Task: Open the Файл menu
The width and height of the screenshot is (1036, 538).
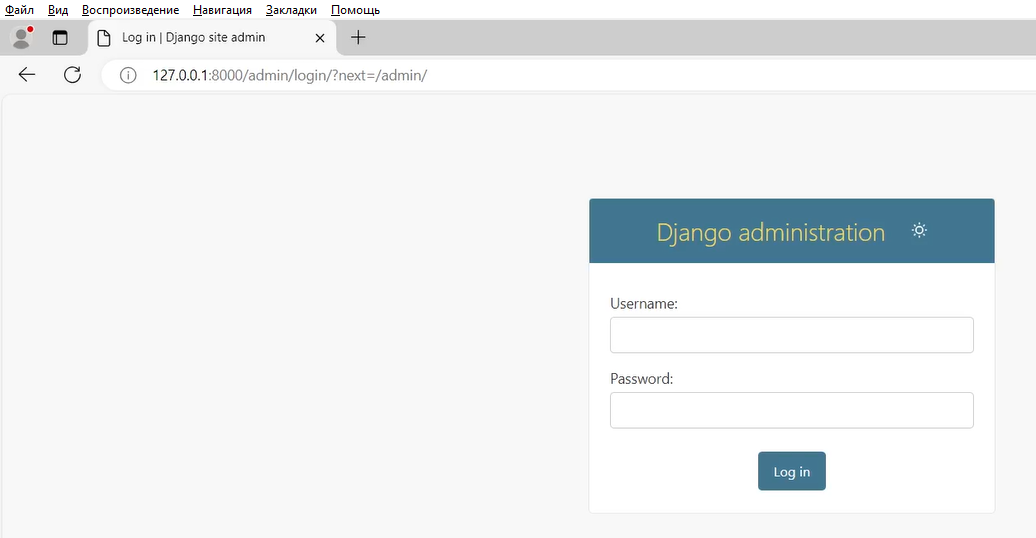Action: [19, 10]
